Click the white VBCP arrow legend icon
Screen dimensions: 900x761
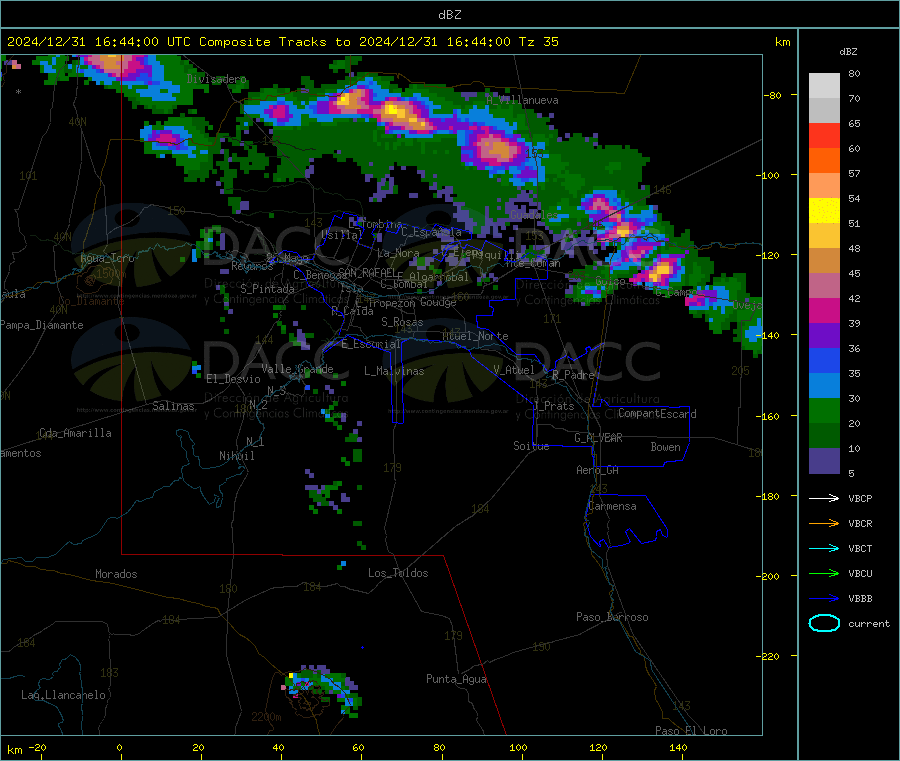[x=824, y=498]
